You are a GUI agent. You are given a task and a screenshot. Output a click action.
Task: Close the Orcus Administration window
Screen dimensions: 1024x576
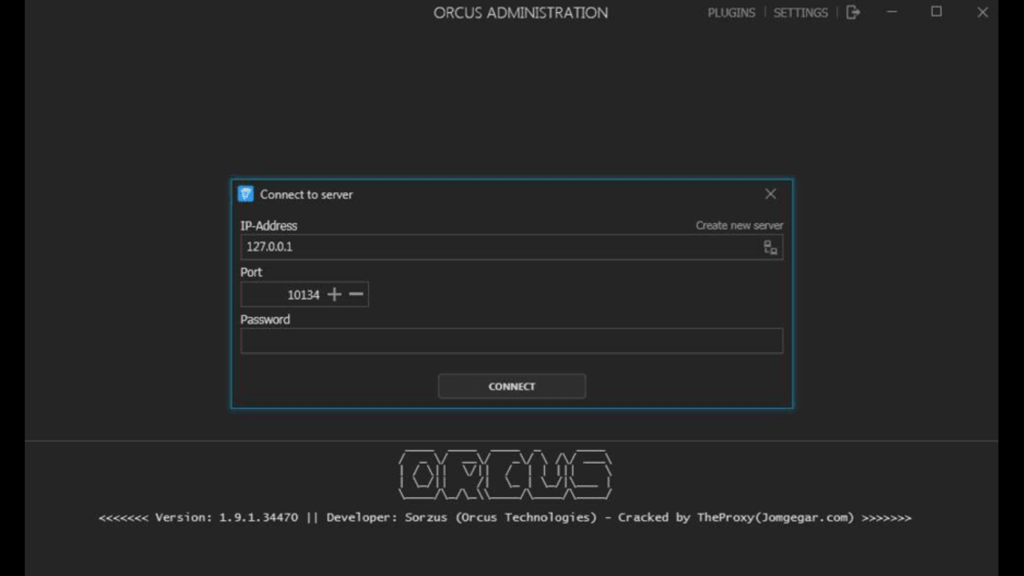pos(982,12)
